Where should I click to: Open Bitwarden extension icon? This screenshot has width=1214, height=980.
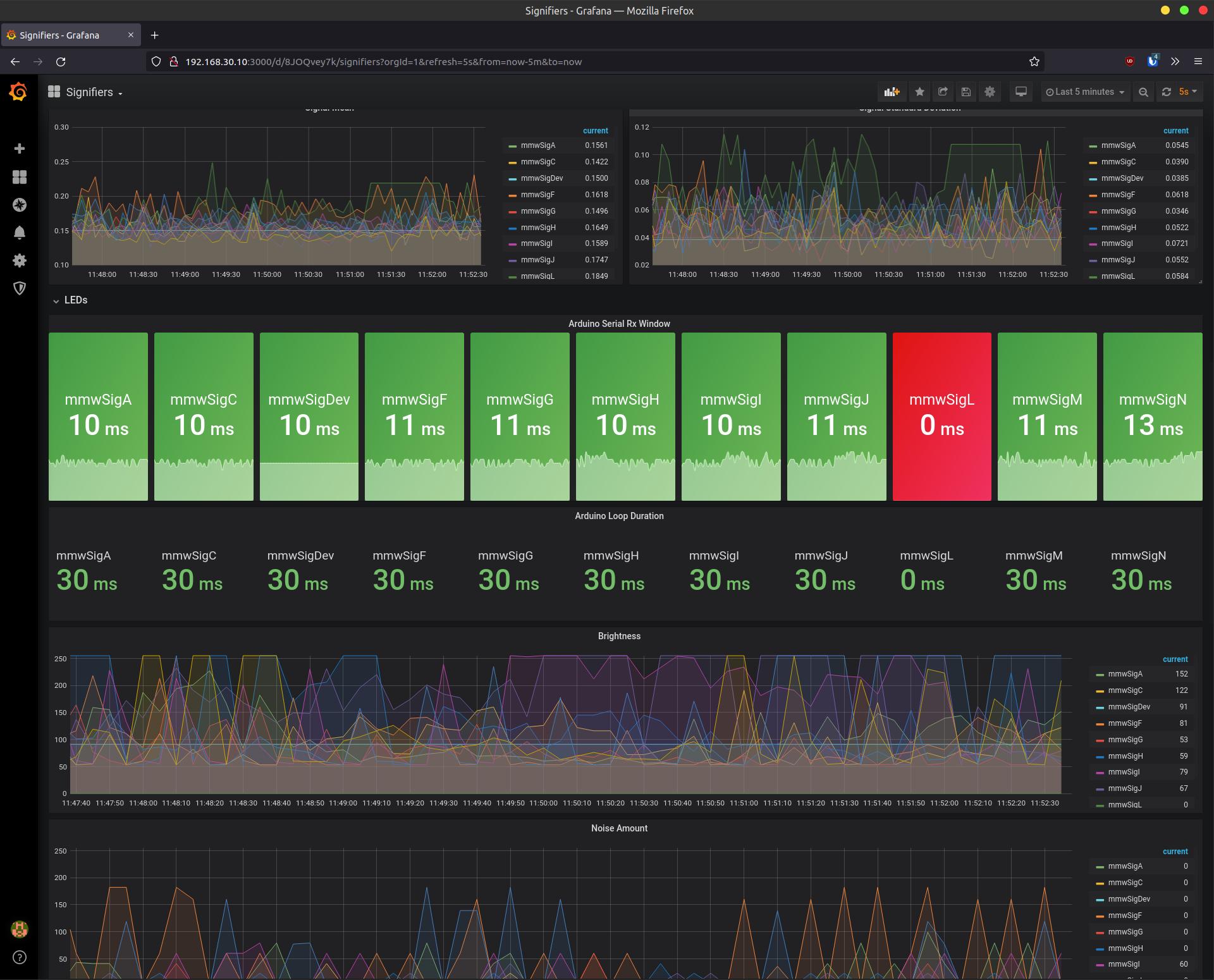point(1153,61)
